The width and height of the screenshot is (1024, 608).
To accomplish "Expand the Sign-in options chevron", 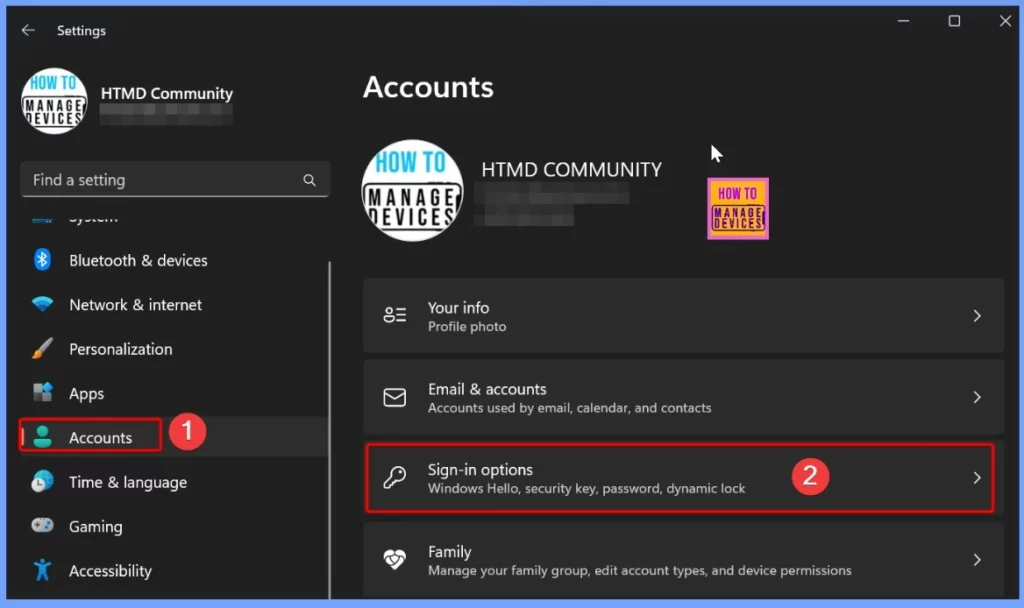I will click(977, 478).
